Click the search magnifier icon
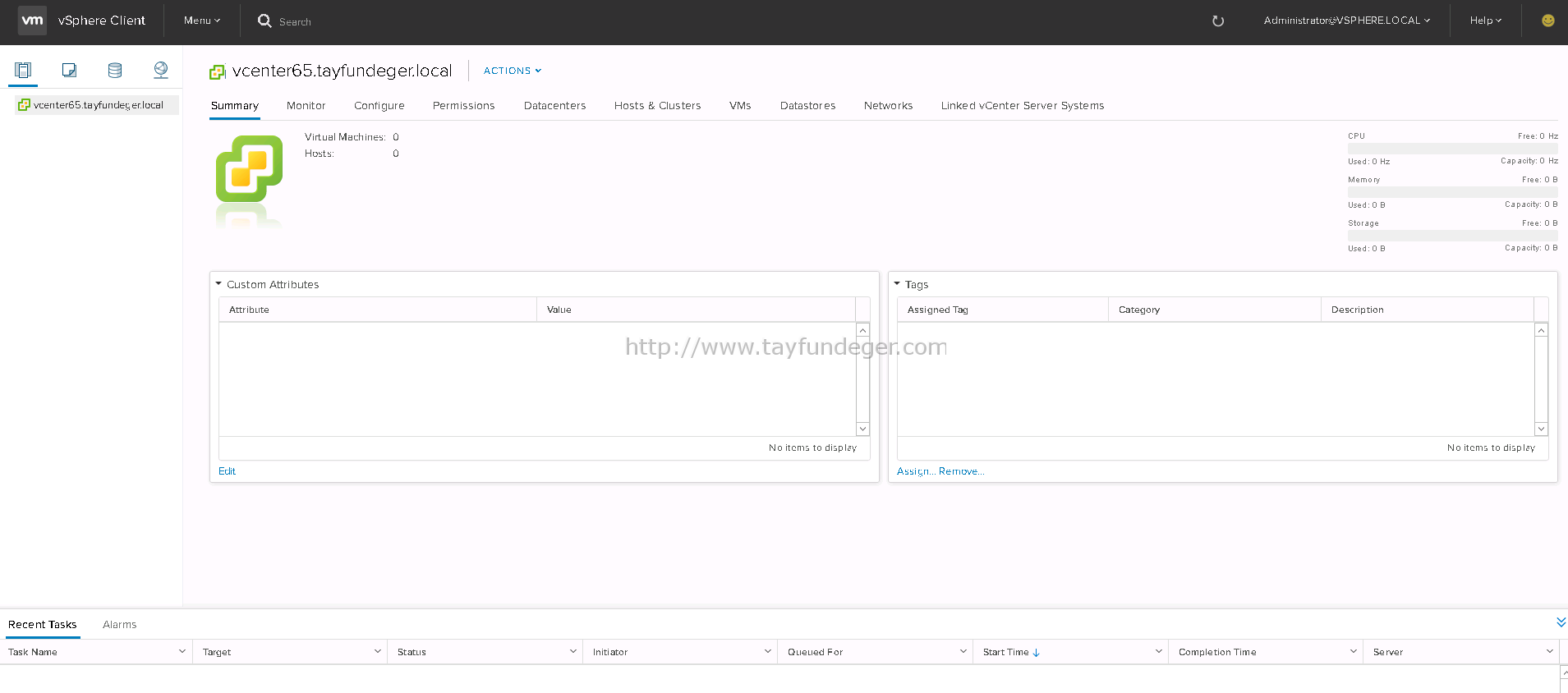This screenshot has width=1568, height=693. tap(264, 21)
